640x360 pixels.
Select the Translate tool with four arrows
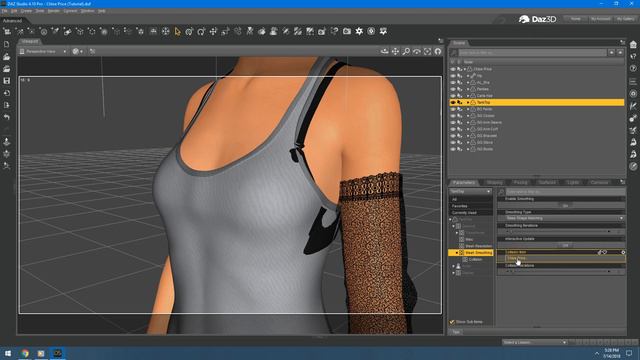(x=213, y=31)
